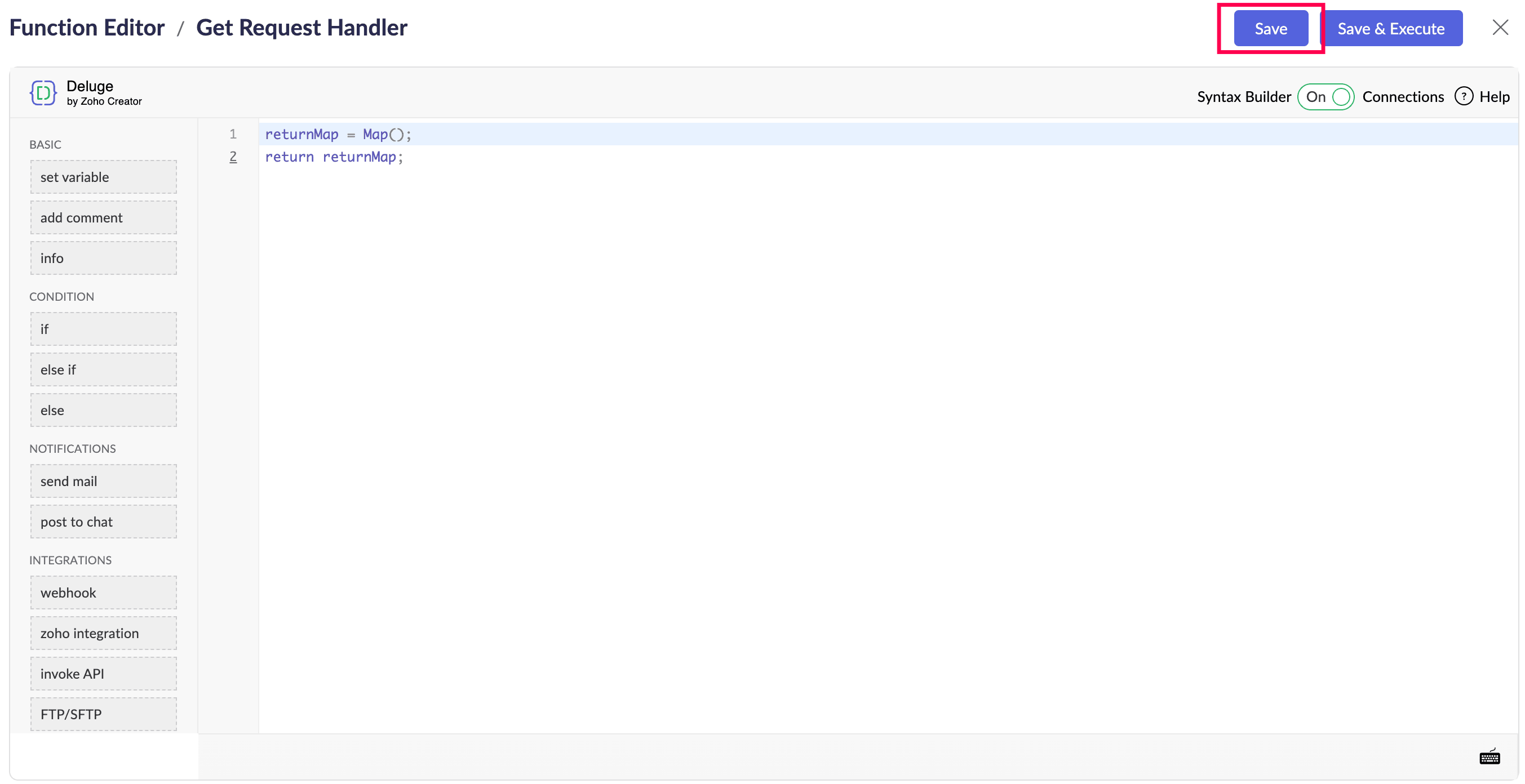
Task: Click the Deluge logo icon
Action: pos(43,93)
